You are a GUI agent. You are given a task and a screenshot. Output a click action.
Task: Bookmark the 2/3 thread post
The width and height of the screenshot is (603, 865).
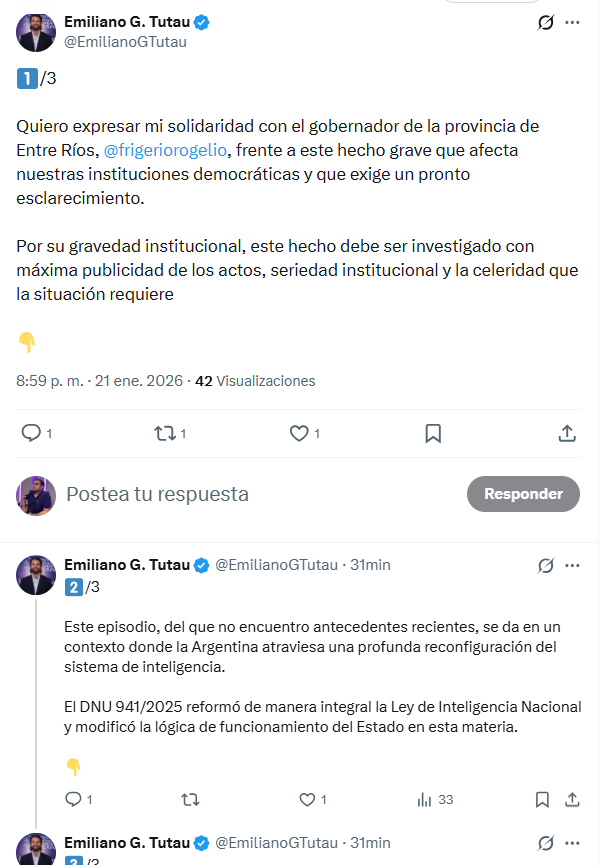tap(542, 799)
